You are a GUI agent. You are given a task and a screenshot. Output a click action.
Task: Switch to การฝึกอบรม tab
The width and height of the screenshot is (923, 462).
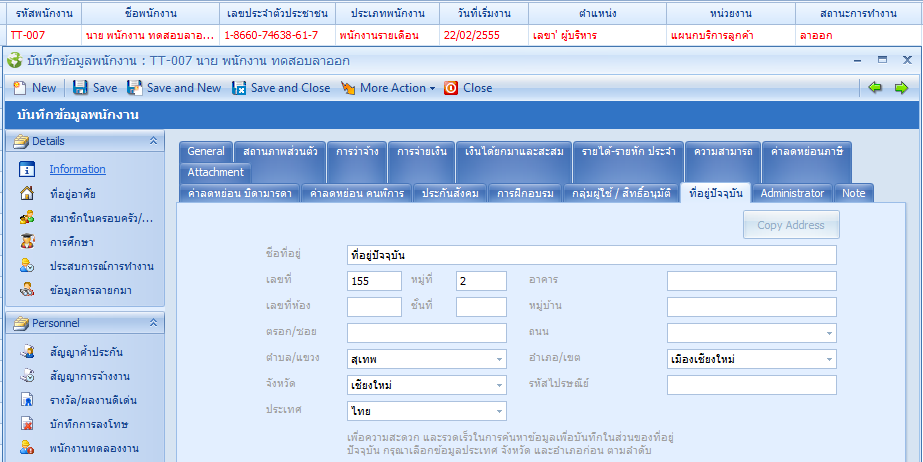pos(525,193)
